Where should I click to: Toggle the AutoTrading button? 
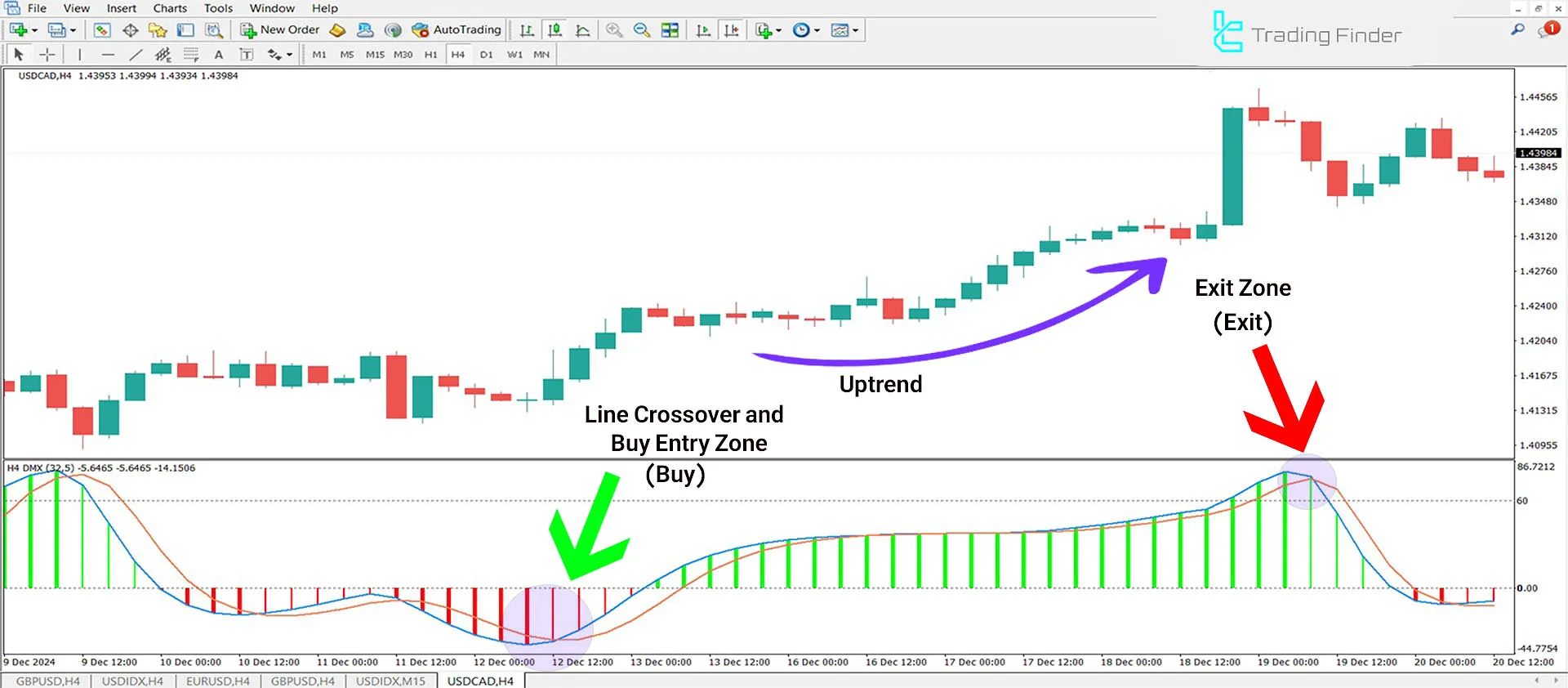click(457, 30)
